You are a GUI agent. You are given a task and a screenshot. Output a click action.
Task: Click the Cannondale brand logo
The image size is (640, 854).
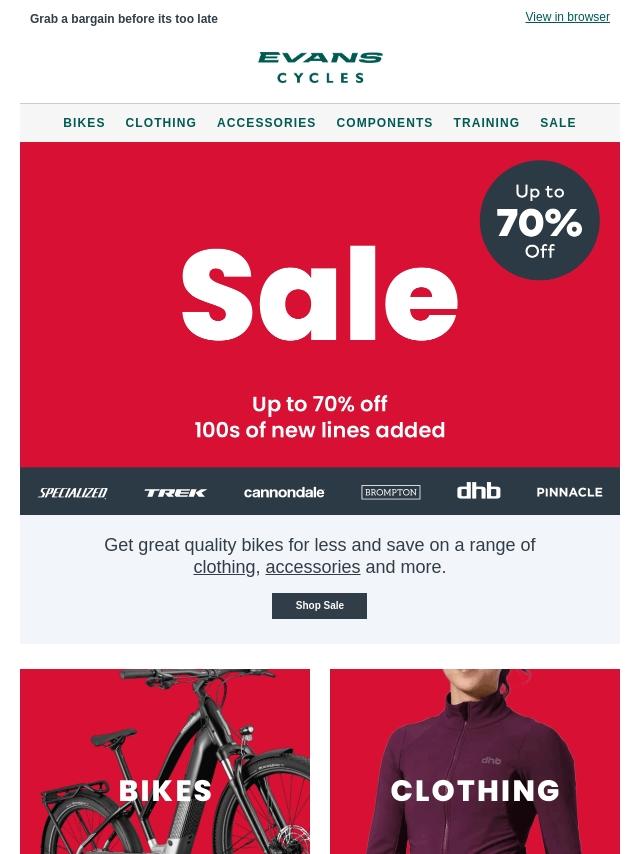[284, 492]
